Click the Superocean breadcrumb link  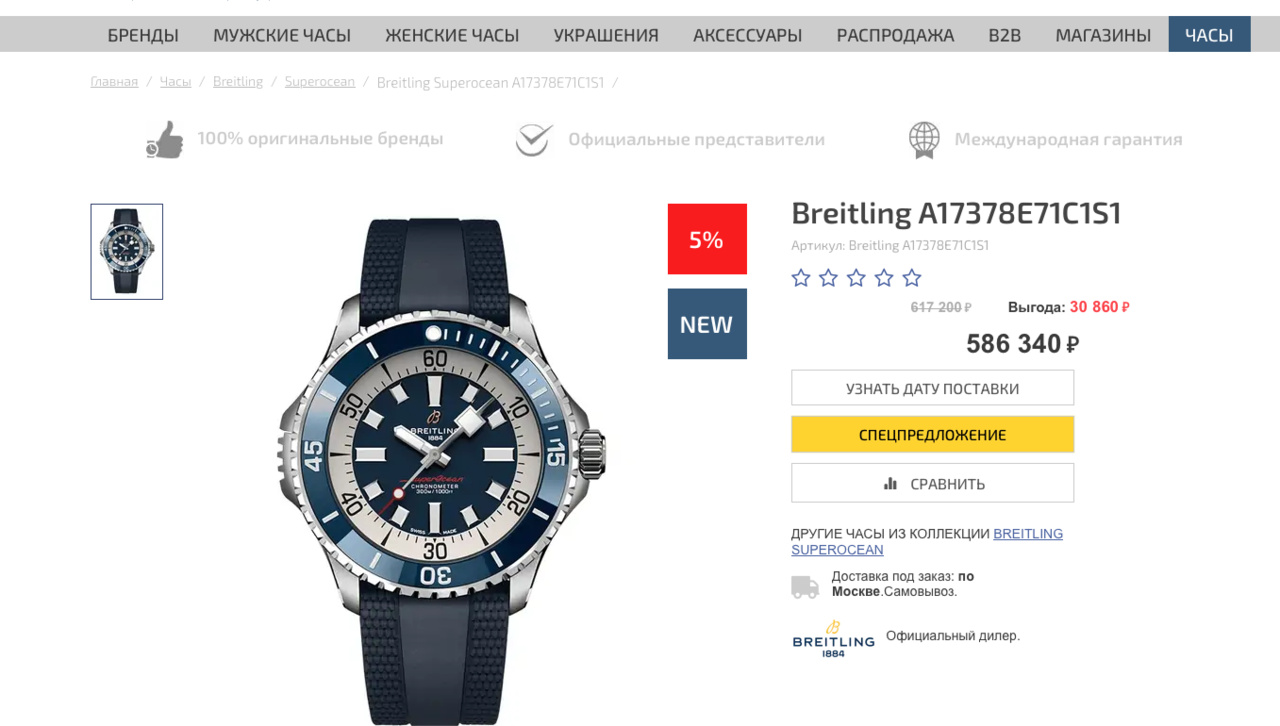320,82
